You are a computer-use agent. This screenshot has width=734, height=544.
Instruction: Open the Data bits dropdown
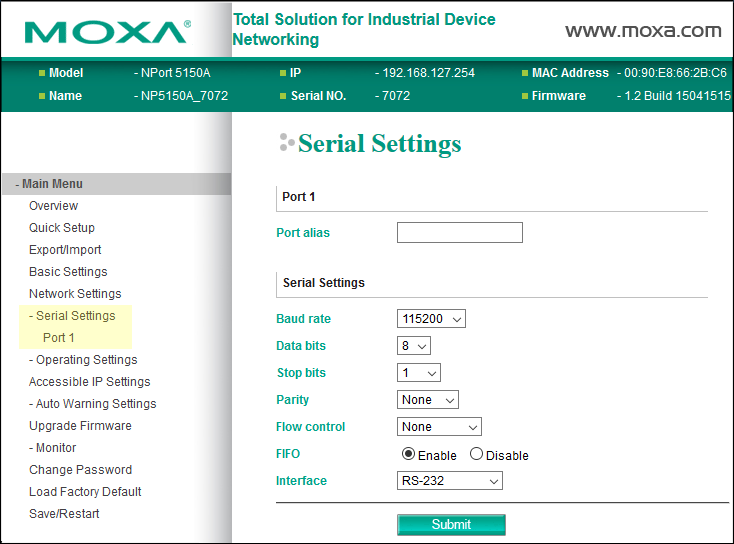414,346
